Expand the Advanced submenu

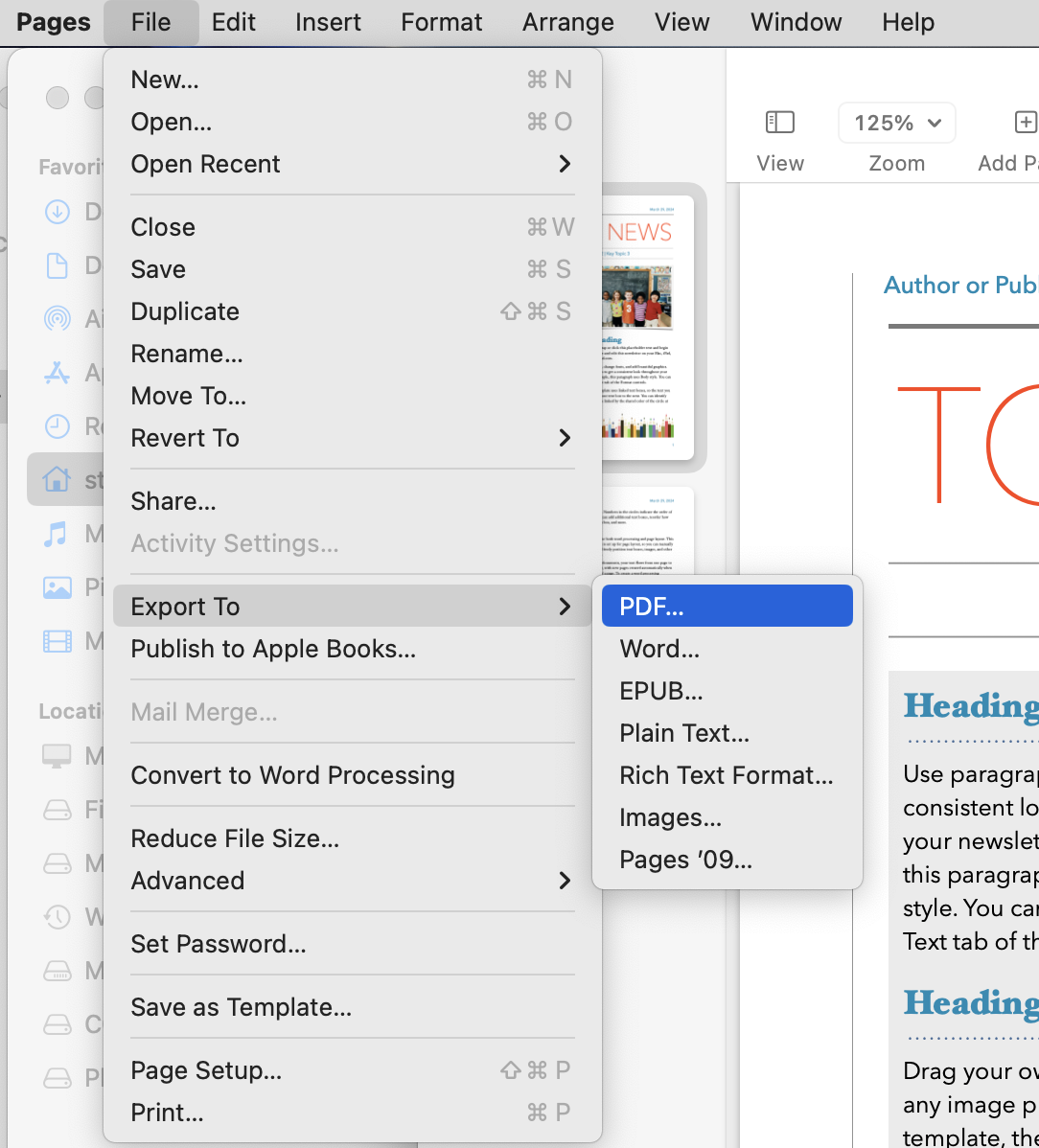[352, 880]
